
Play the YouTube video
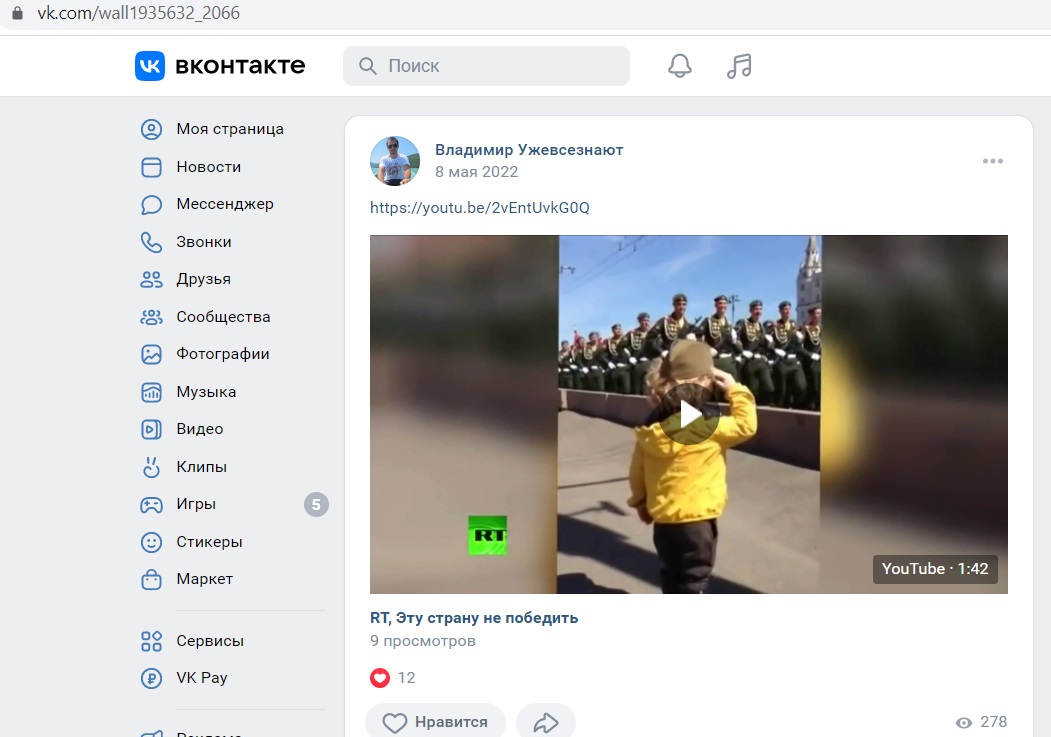click(689, 414)
